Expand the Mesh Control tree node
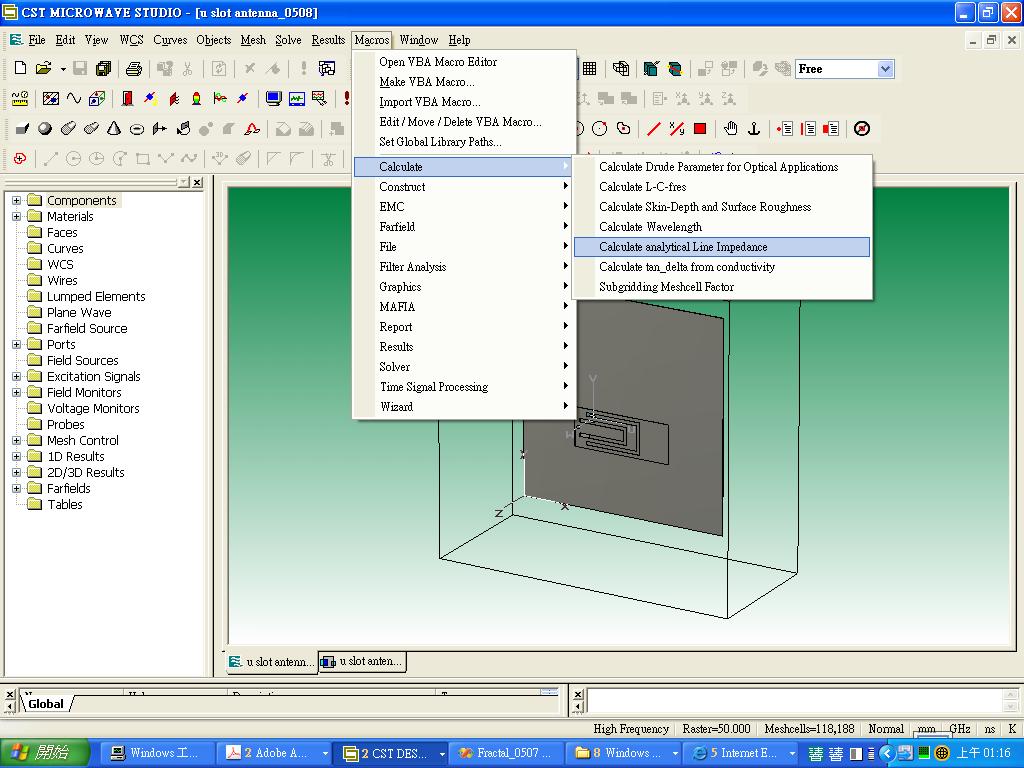The width and height of the screenshot is (1024, 768). tap(16, 440)
